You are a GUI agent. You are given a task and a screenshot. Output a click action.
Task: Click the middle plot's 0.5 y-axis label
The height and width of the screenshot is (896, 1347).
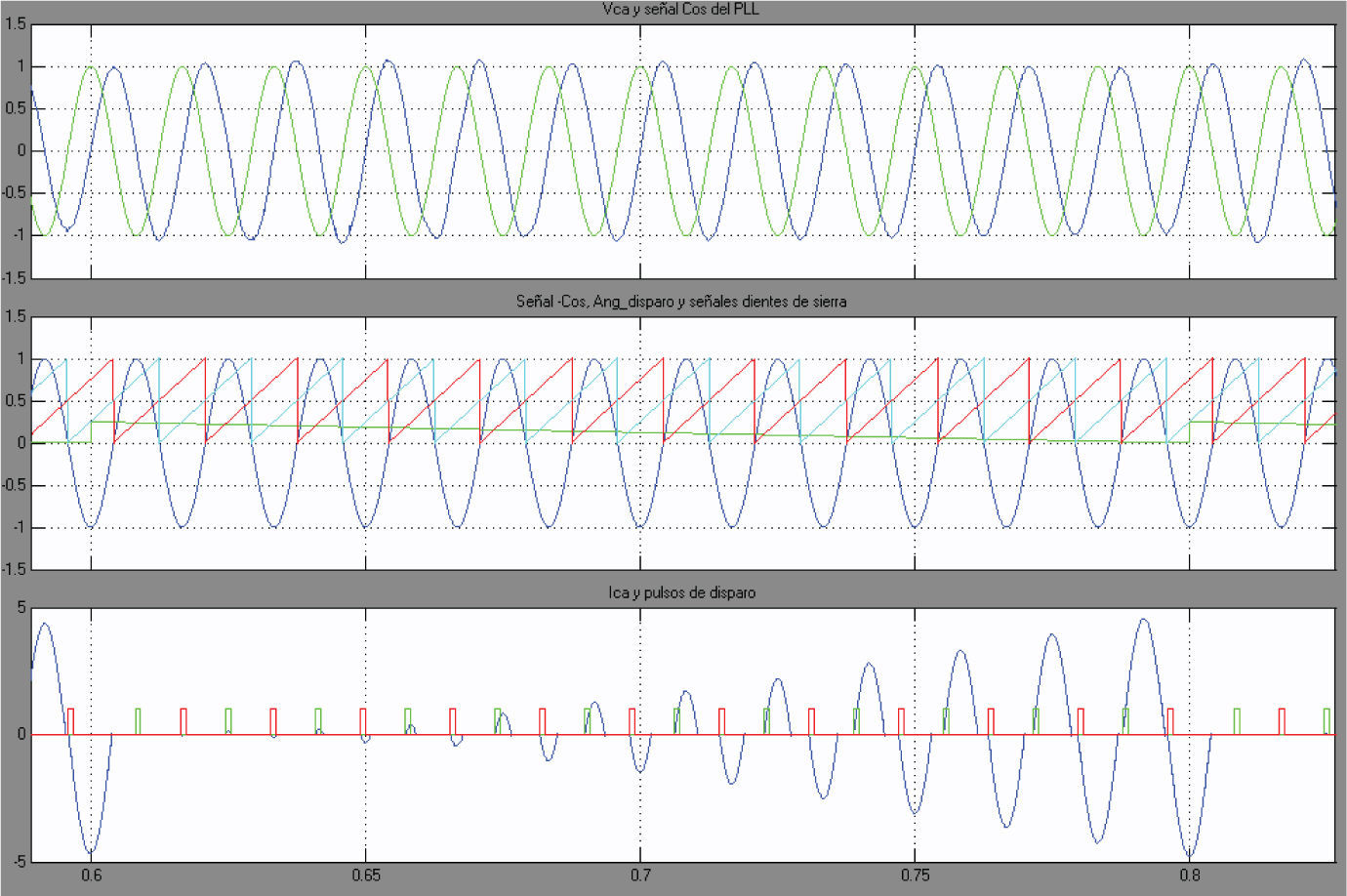click(x=16, y=401)
